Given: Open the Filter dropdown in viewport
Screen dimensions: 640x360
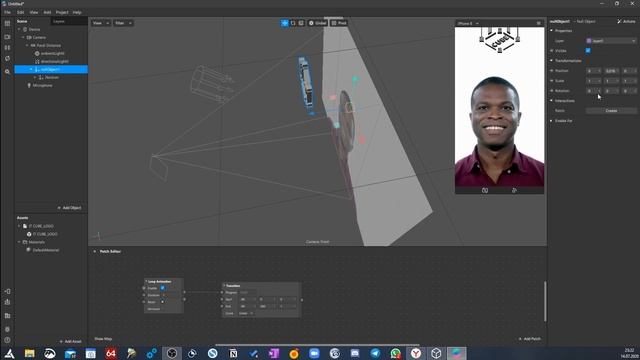Looking at the screenshot, I should [x=123, y=23].
